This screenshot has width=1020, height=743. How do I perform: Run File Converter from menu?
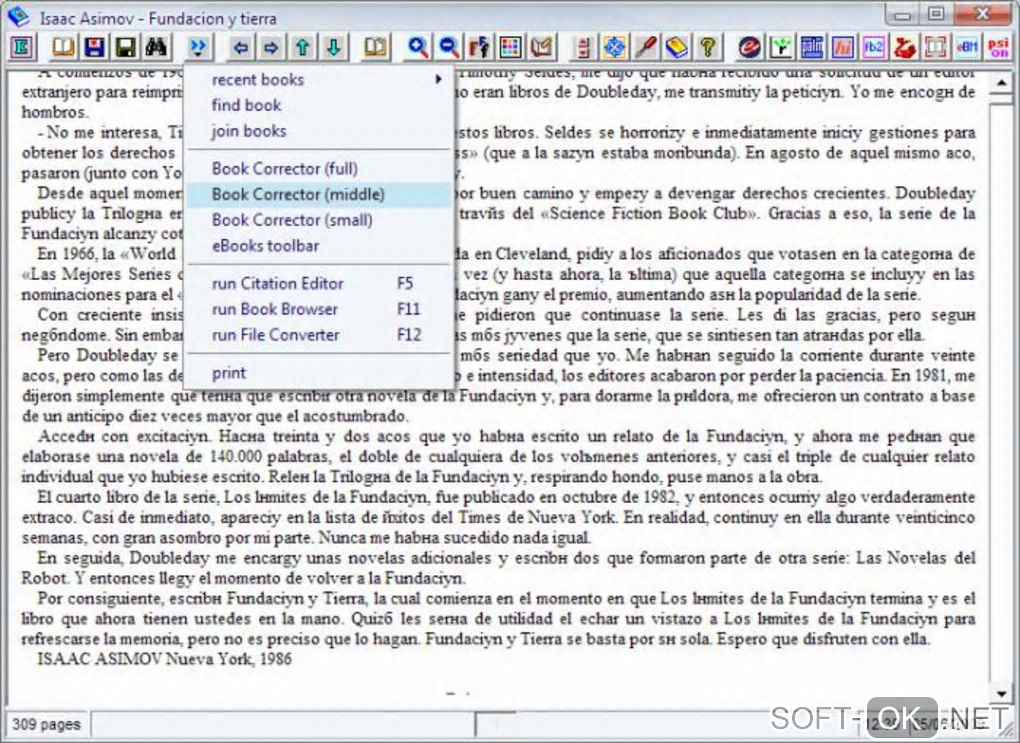(319, 334)
